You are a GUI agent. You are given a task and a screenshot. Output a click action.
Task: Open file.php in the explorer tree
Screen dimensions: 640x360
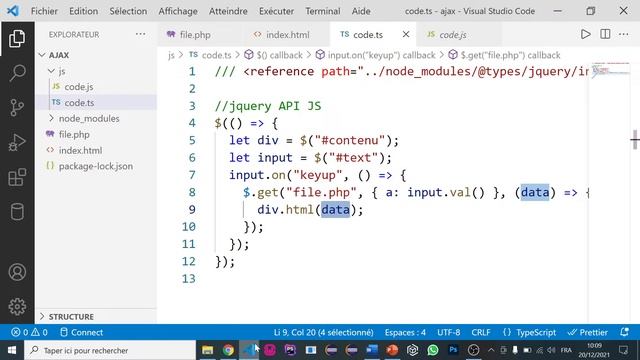pyautogui.click(x=74, y=134)
